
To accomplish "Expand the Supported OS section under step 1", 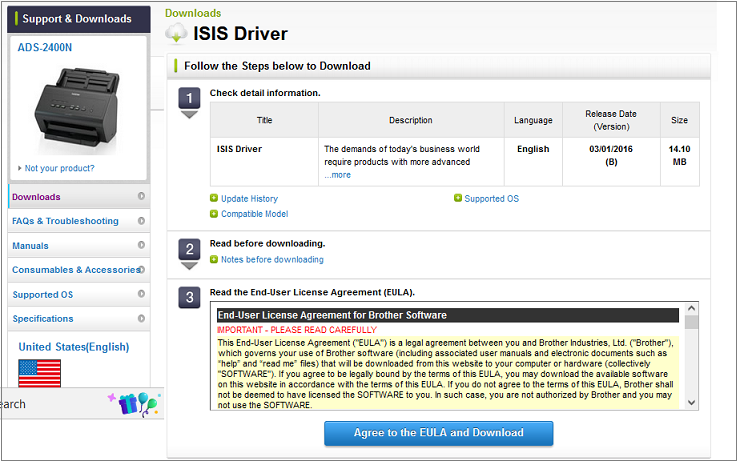I will pyautogui.click(x=491, y=199).
